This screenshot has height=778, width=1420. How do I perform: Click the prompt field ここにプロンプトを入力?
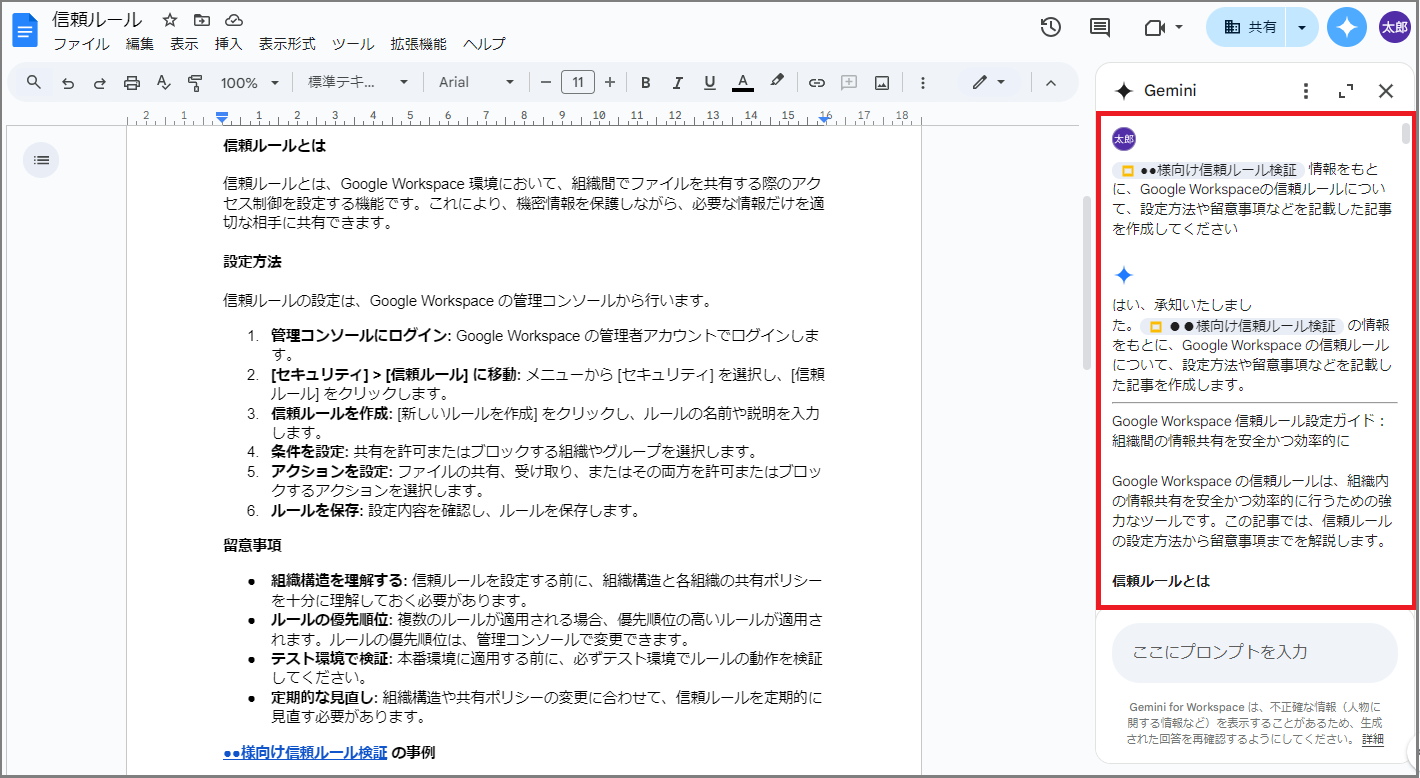(x=1254, y=652)
